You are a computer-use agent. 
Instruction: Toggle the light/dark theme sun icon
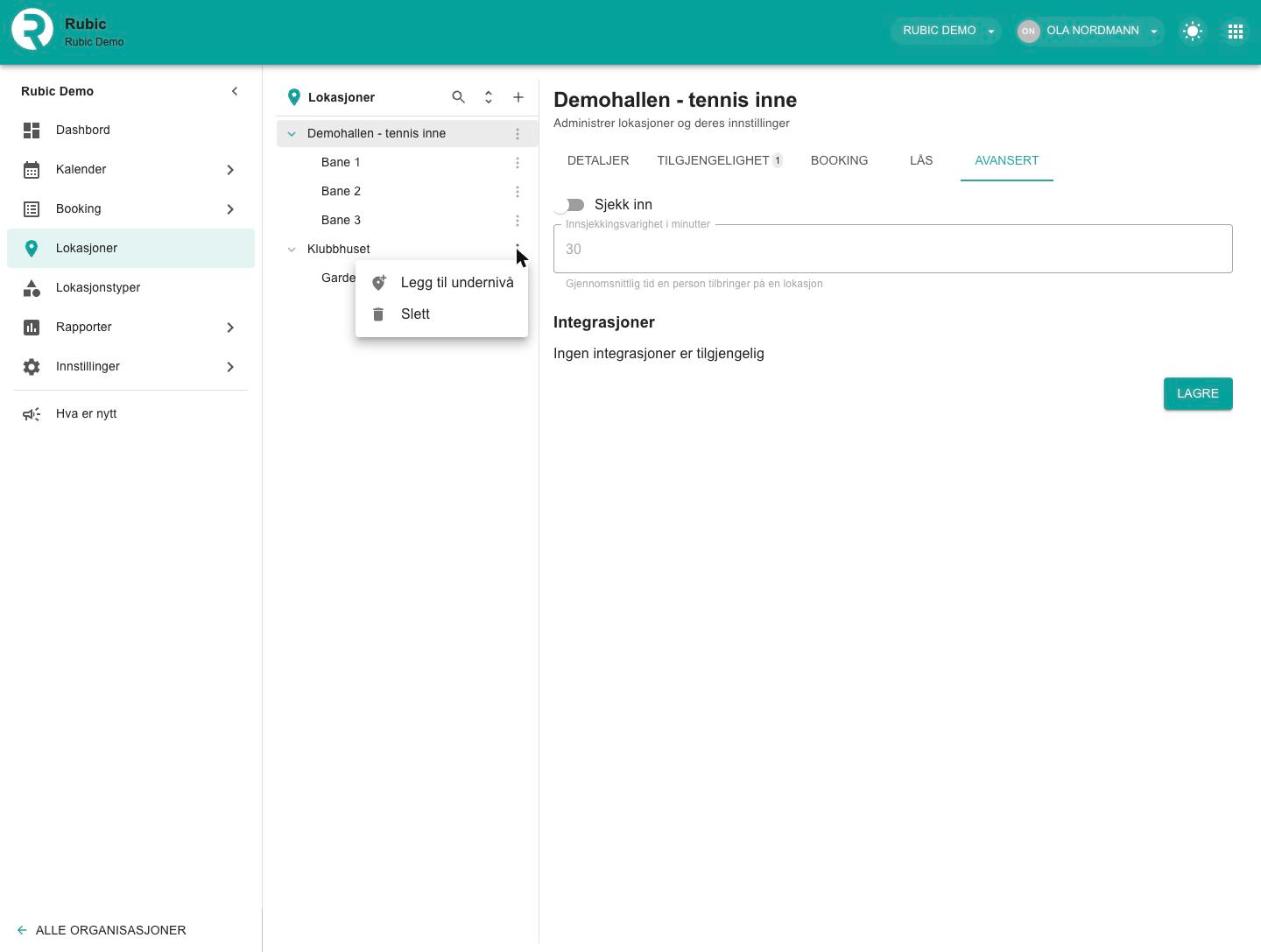(1193, 31)
